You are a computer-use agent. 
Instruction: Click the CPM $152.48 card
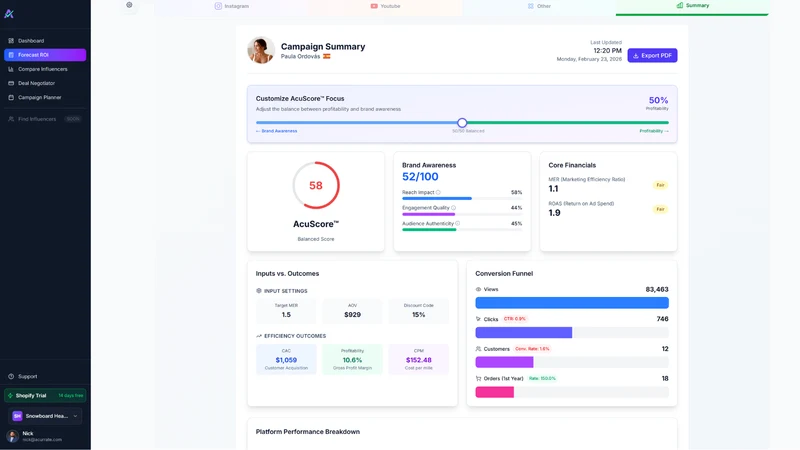point(418,359)
